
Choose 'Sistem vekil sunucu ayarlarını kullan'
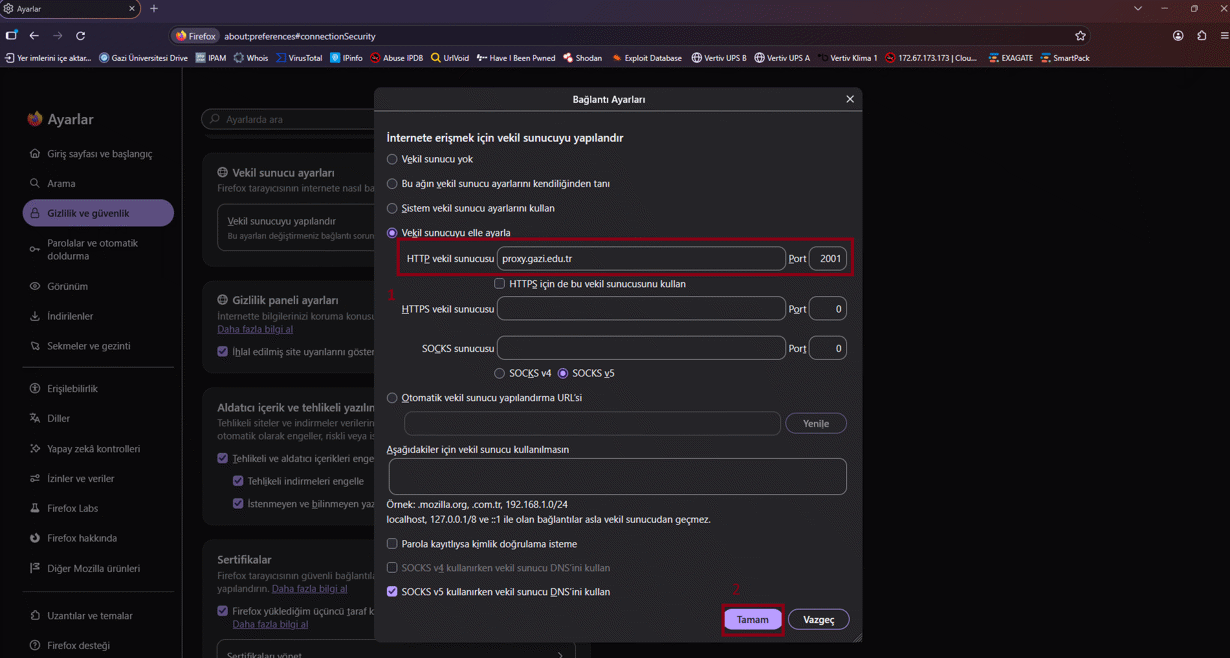[x=392, y=208]
